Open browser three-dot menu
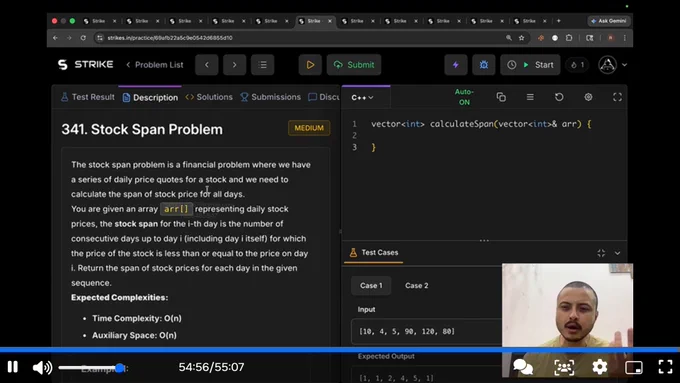The image size is (680, 383). 624,38
